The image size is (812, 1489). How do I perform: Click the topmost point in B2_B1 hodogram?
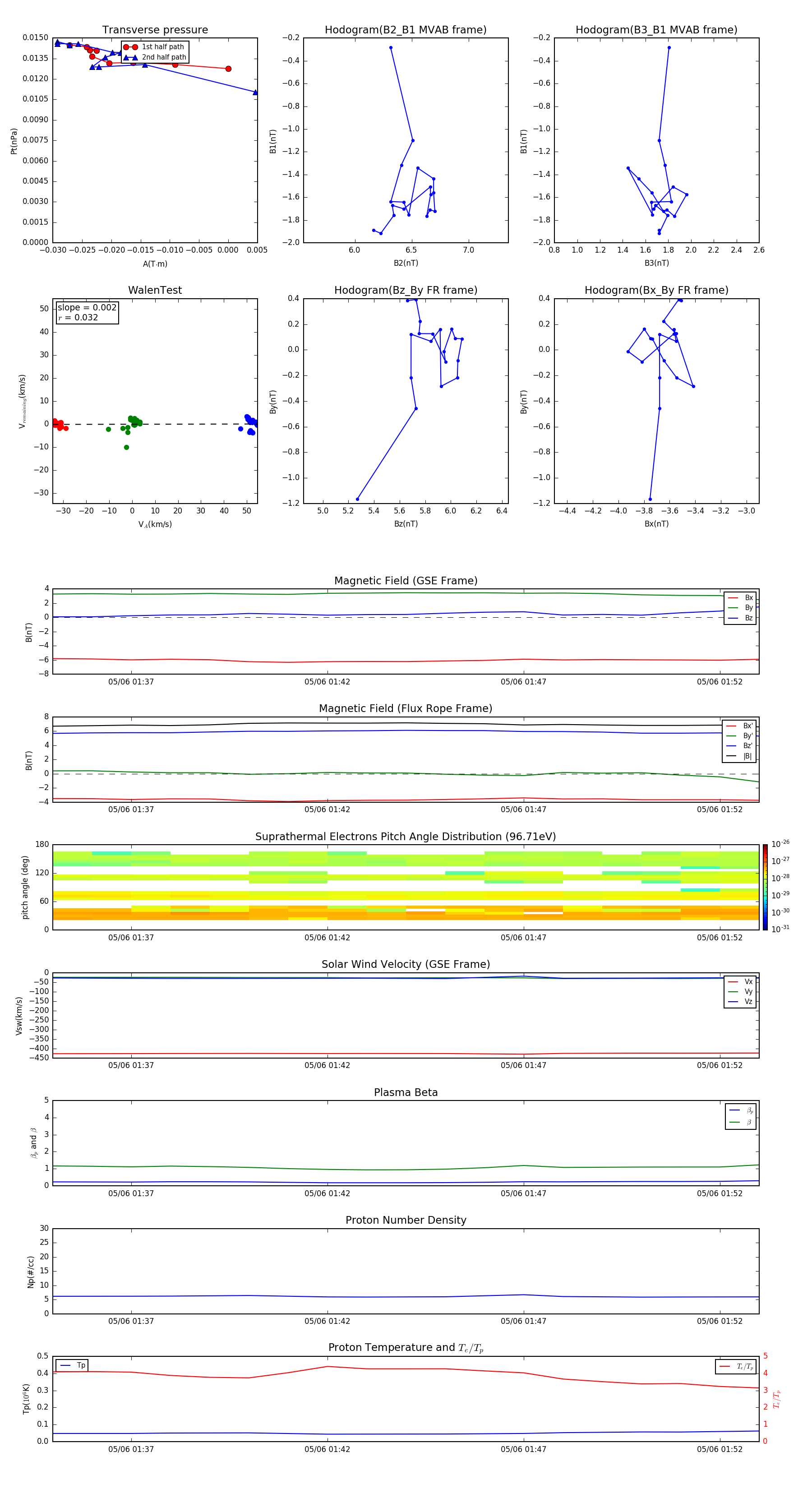[391, 47]
